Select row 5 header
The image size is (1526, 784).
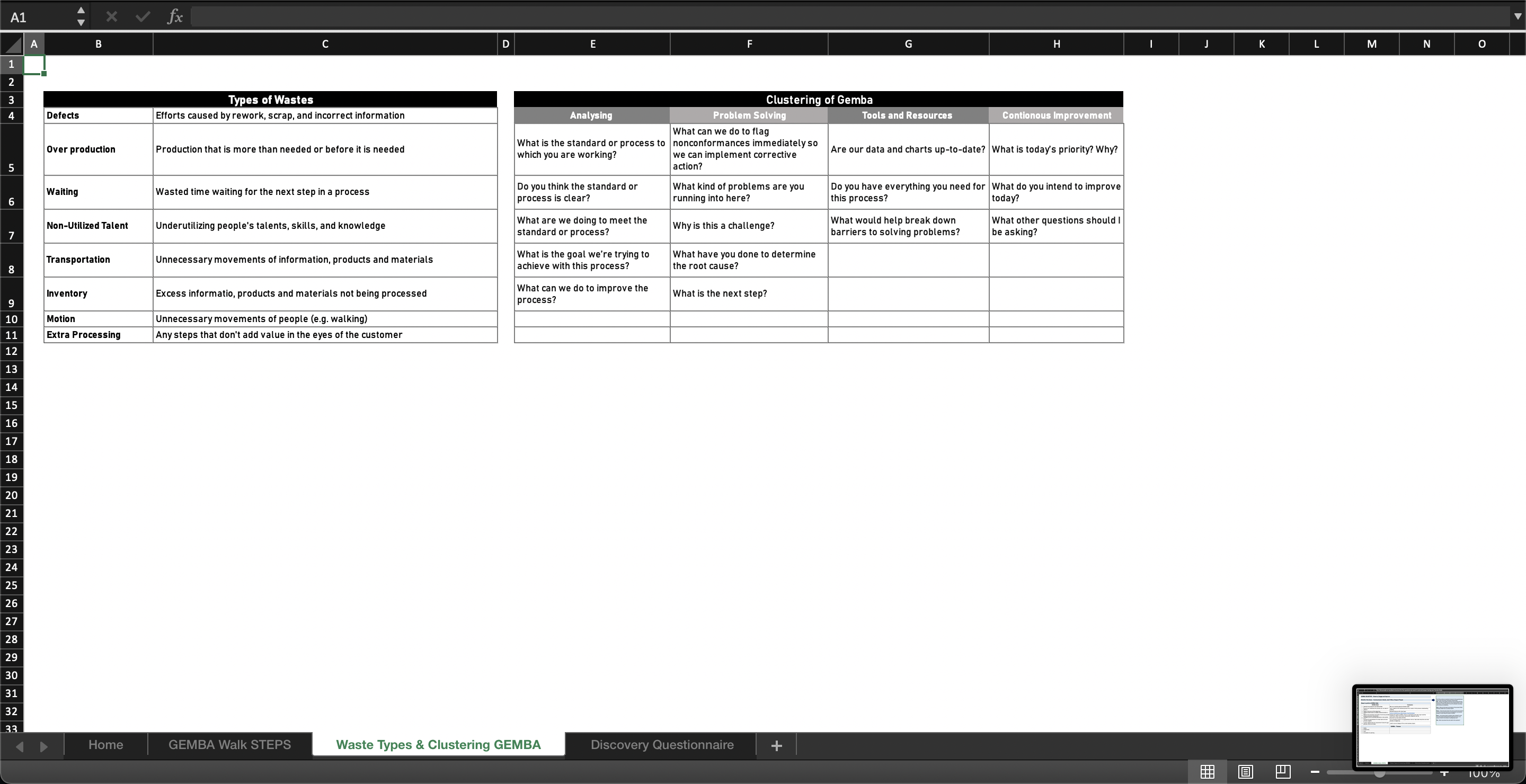(x=11, y=149)
